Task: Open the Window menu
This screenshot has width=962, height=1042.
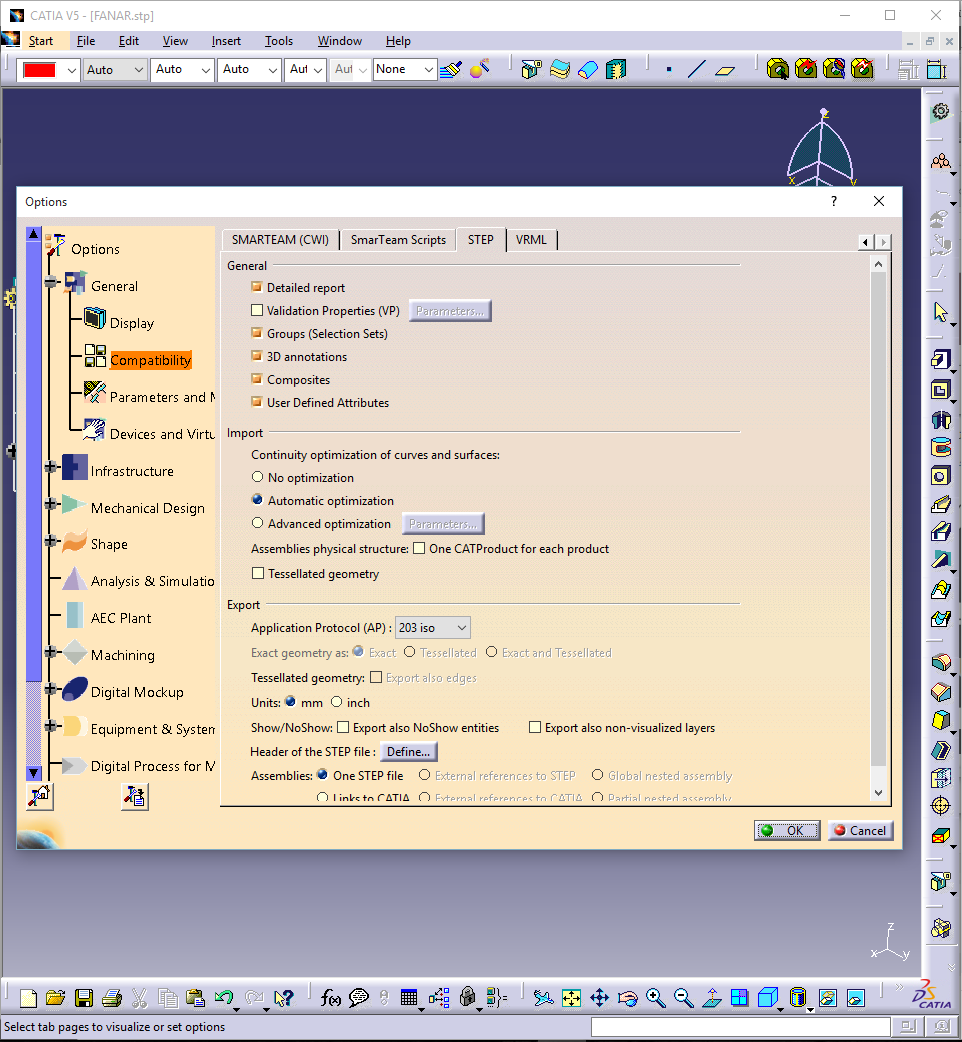Action: click(339, 41)
